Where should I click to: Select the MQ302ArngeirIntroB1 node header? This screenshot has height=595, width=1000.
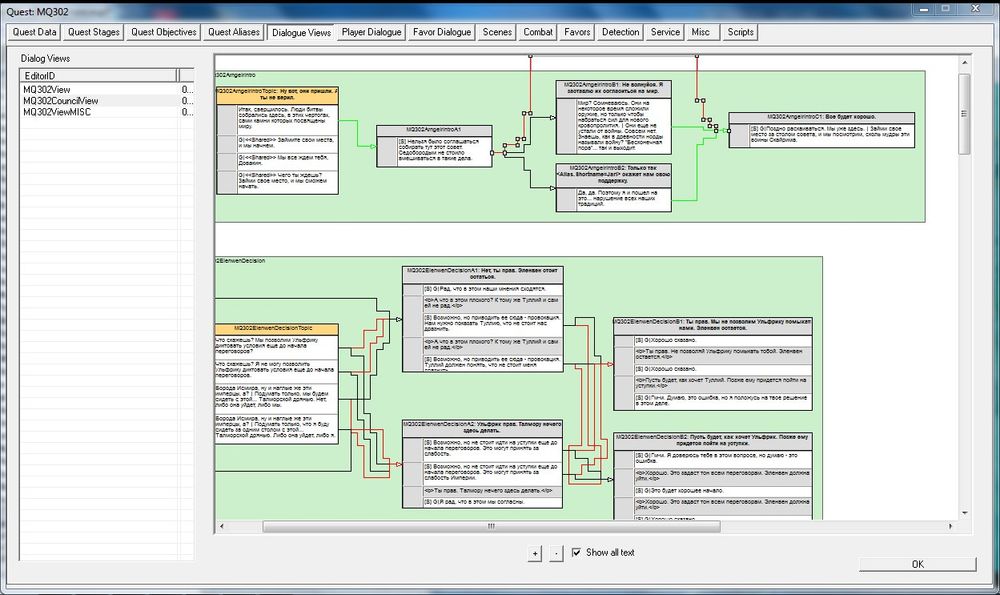click(614, 88)
